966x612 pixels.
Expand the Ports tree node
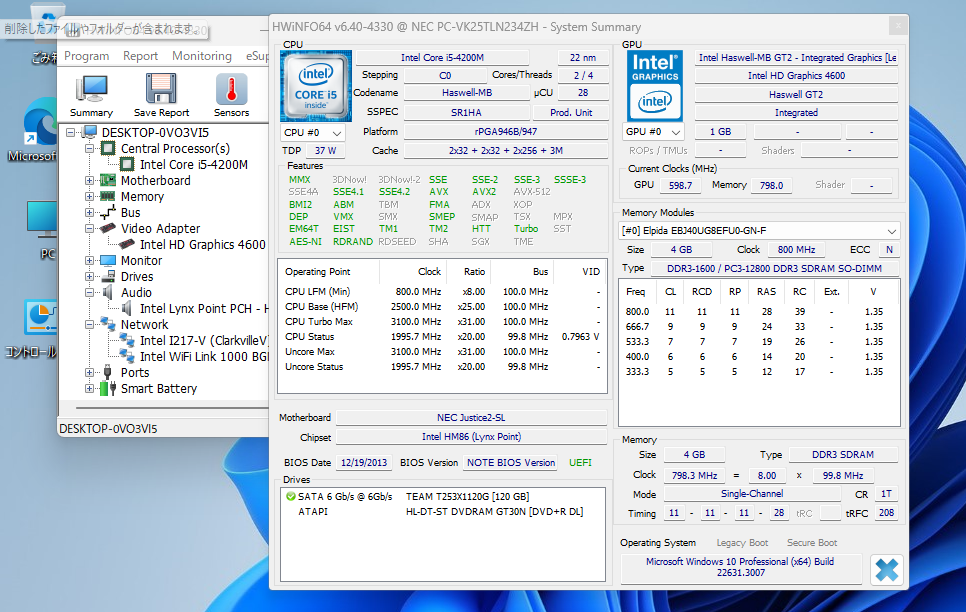pos(89,372)
